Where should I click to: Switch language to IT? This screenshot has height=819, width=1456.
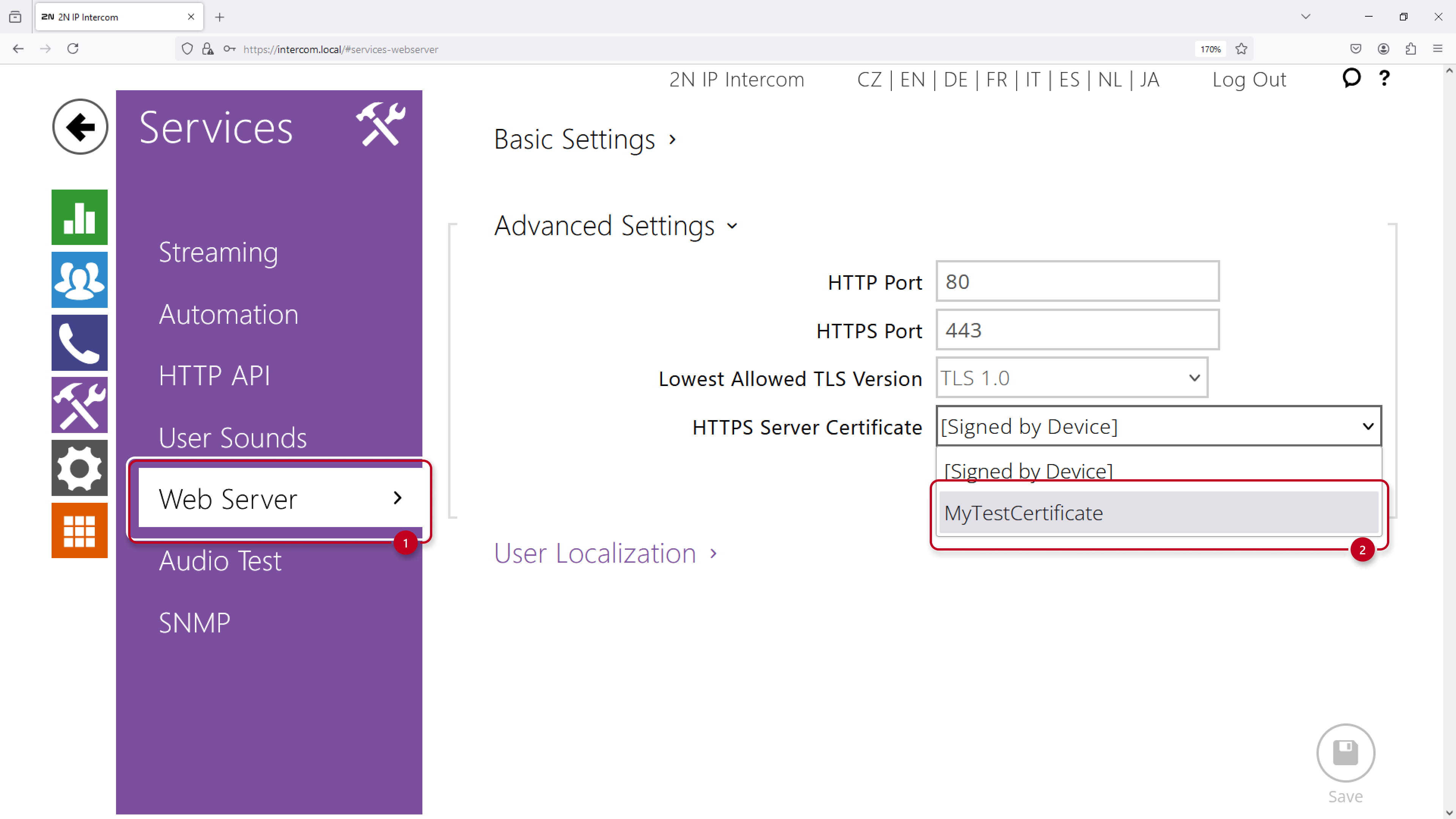click(x=1032, y=79)
